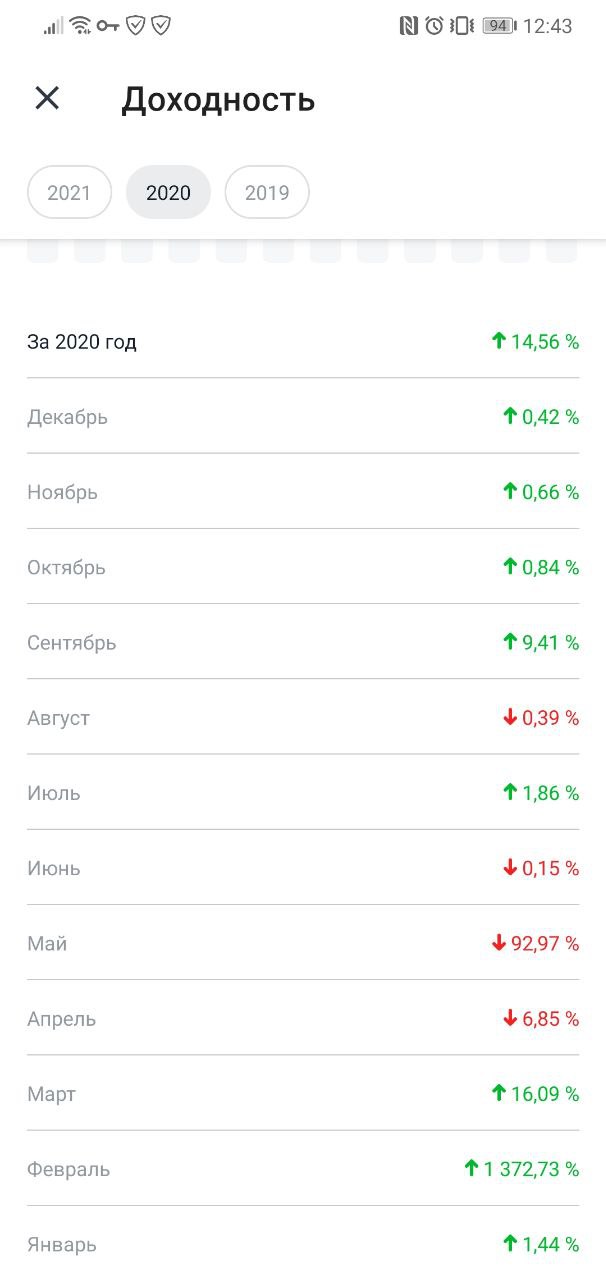The height and width of the screenshot is (1280, 606).
Task: Tap the green up arrow for 2020 total
Action: pyautogui.click(x=498, y=341)
